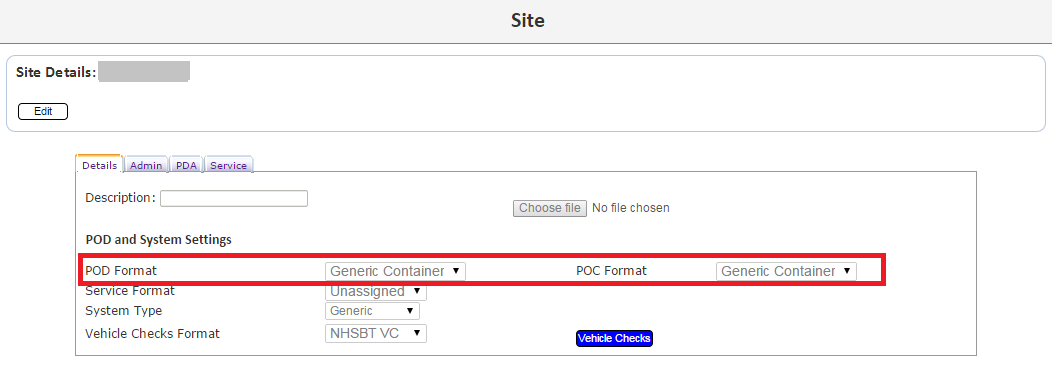This screenshot has height=370, width=1052.
Task: Click the Description label
Action: tap(121, 198)
